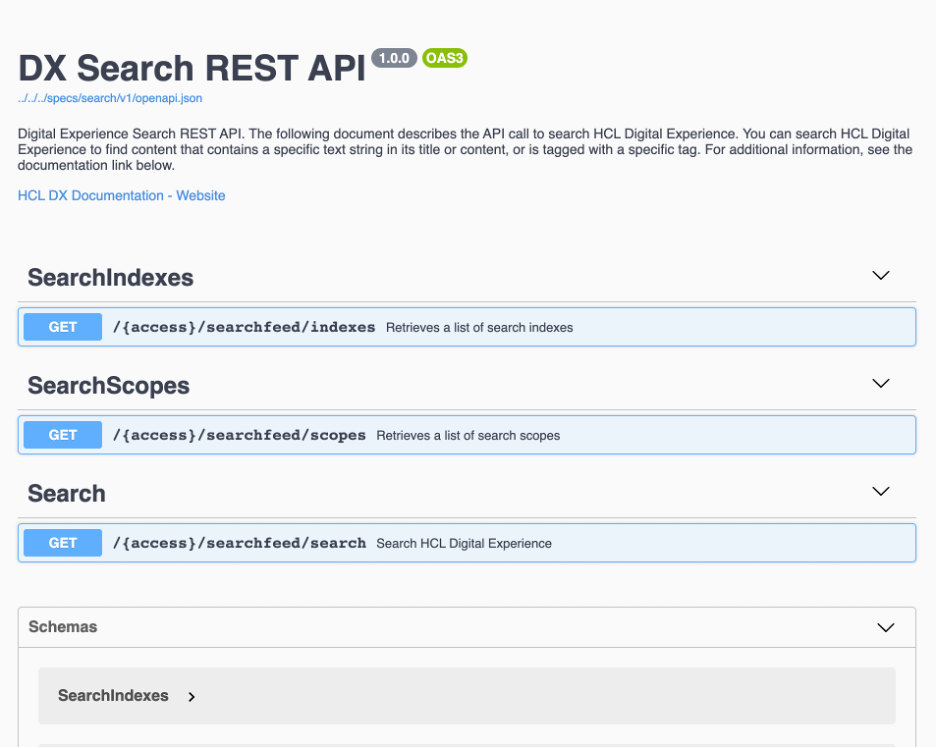Click the OAS3 green badge
Image resolution: width=936 pixels, height=748 pixels.
(445, 58)
